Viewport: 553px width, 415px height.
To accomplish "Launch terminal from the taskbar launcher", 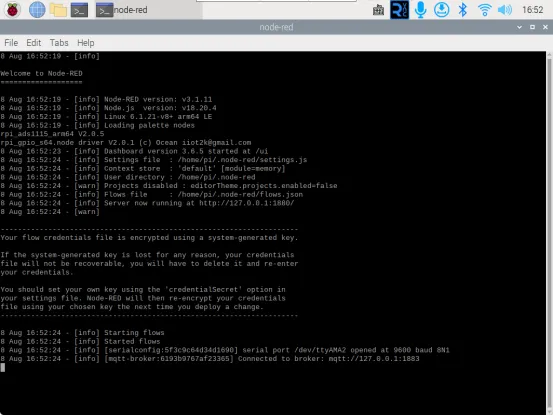I will point(79,10).
